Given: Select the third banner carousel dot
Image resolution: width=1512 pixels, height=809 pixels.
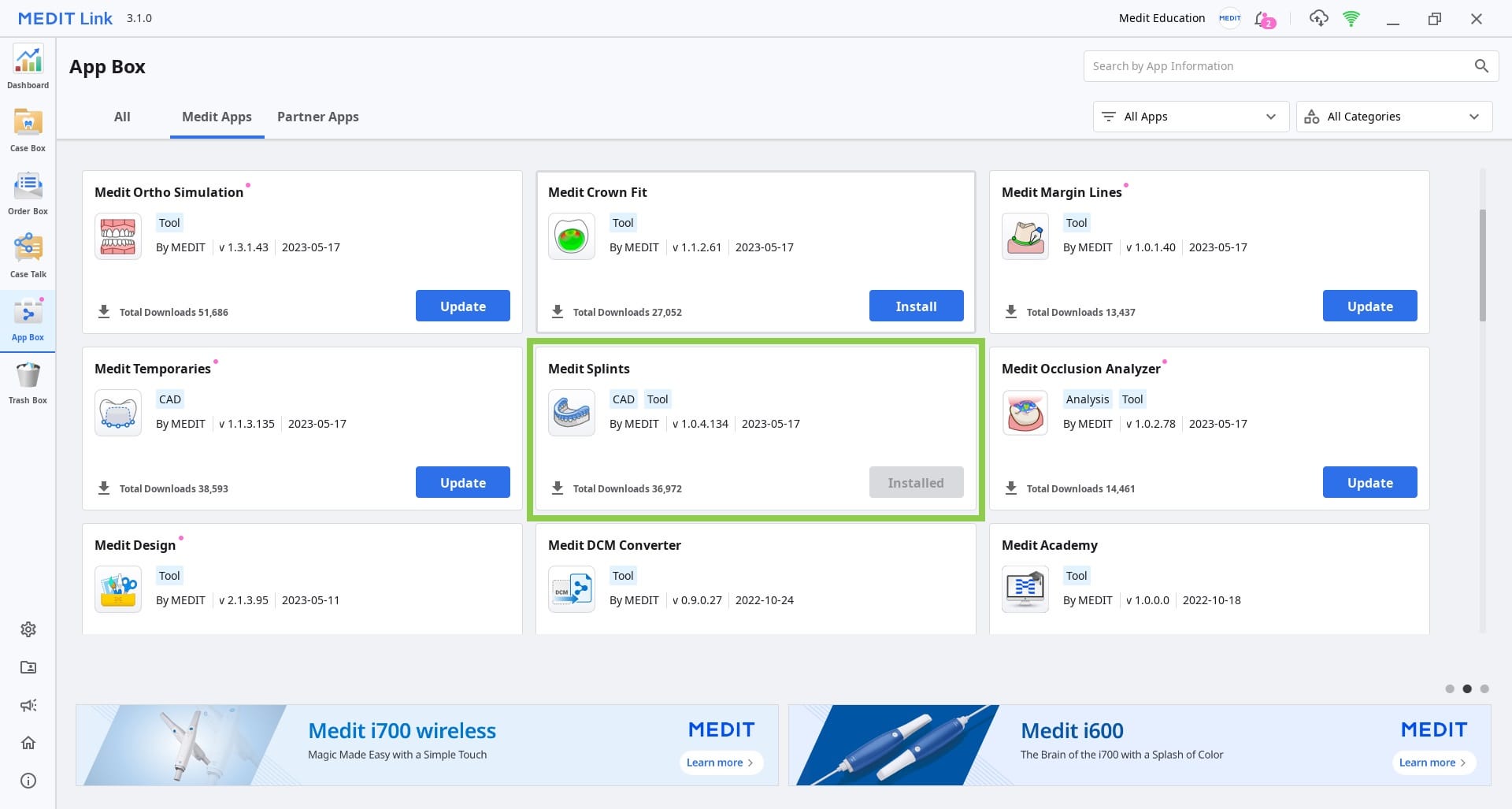Looking at the screenshot, I should [1484, 688].
